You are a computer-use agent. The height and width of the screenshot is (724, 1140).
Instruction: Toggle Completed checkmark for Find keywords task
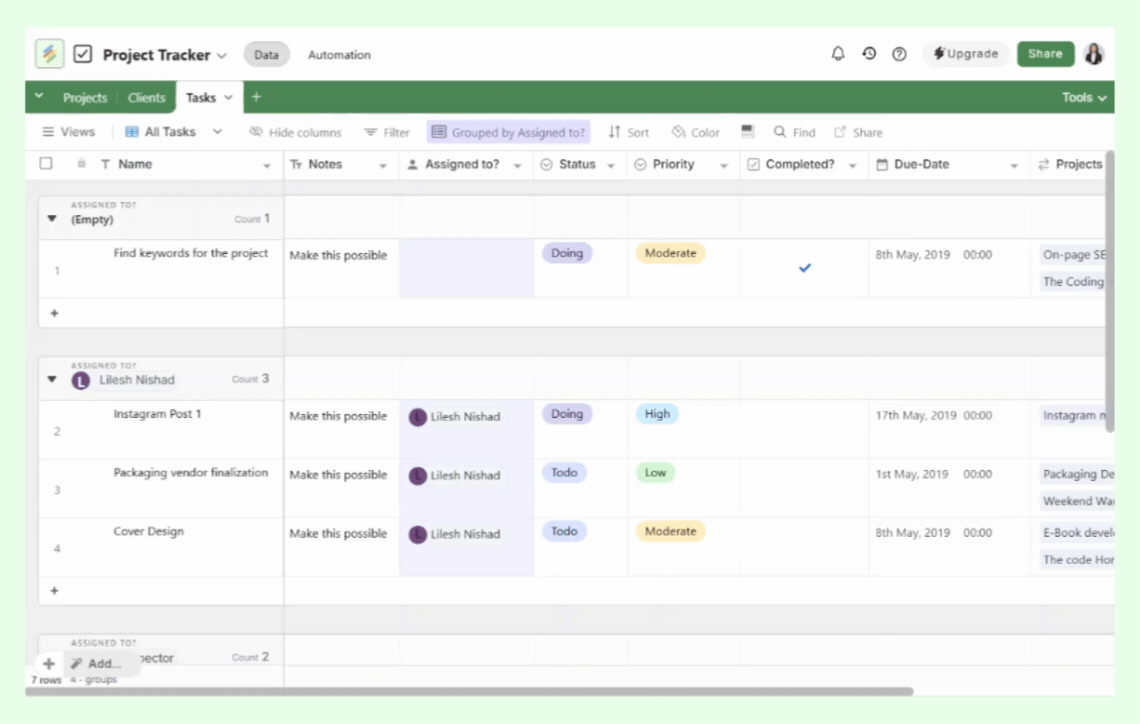click(x=804, y=268)
